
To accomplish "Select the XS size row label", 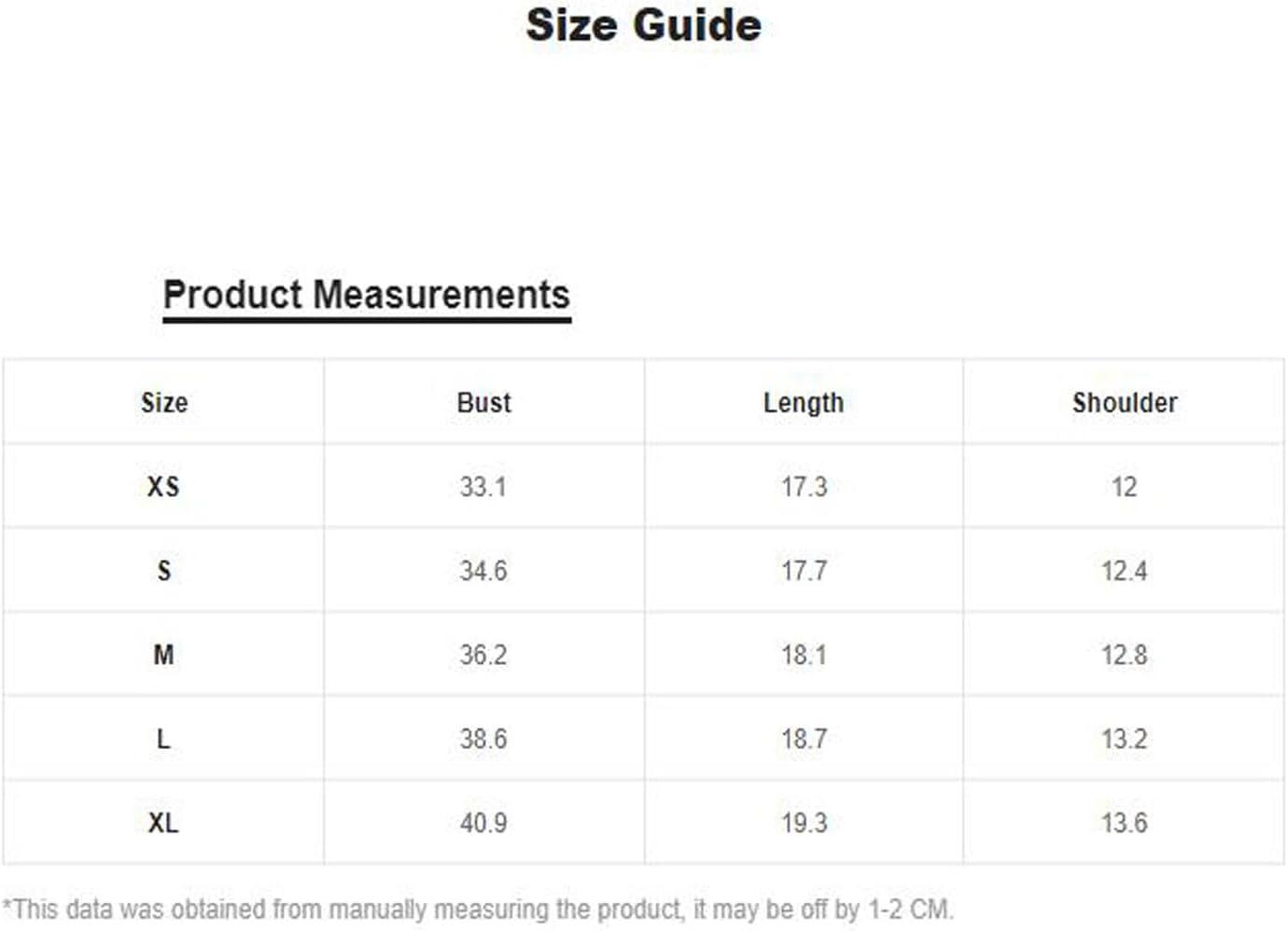I will (163, 487).
